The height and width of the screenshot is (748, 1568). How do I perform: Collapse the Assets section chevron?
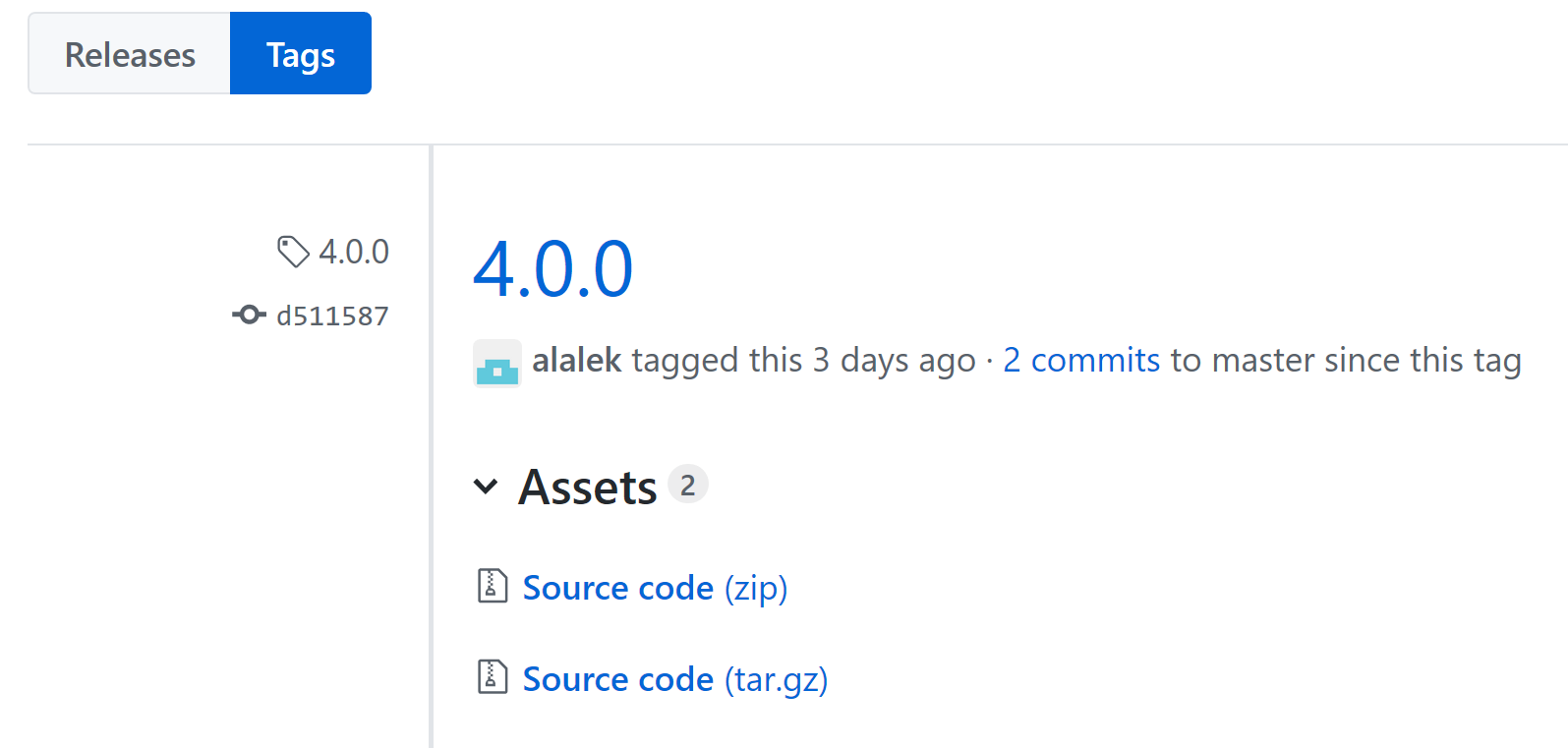pyautogui.click(x=486, y=486)
